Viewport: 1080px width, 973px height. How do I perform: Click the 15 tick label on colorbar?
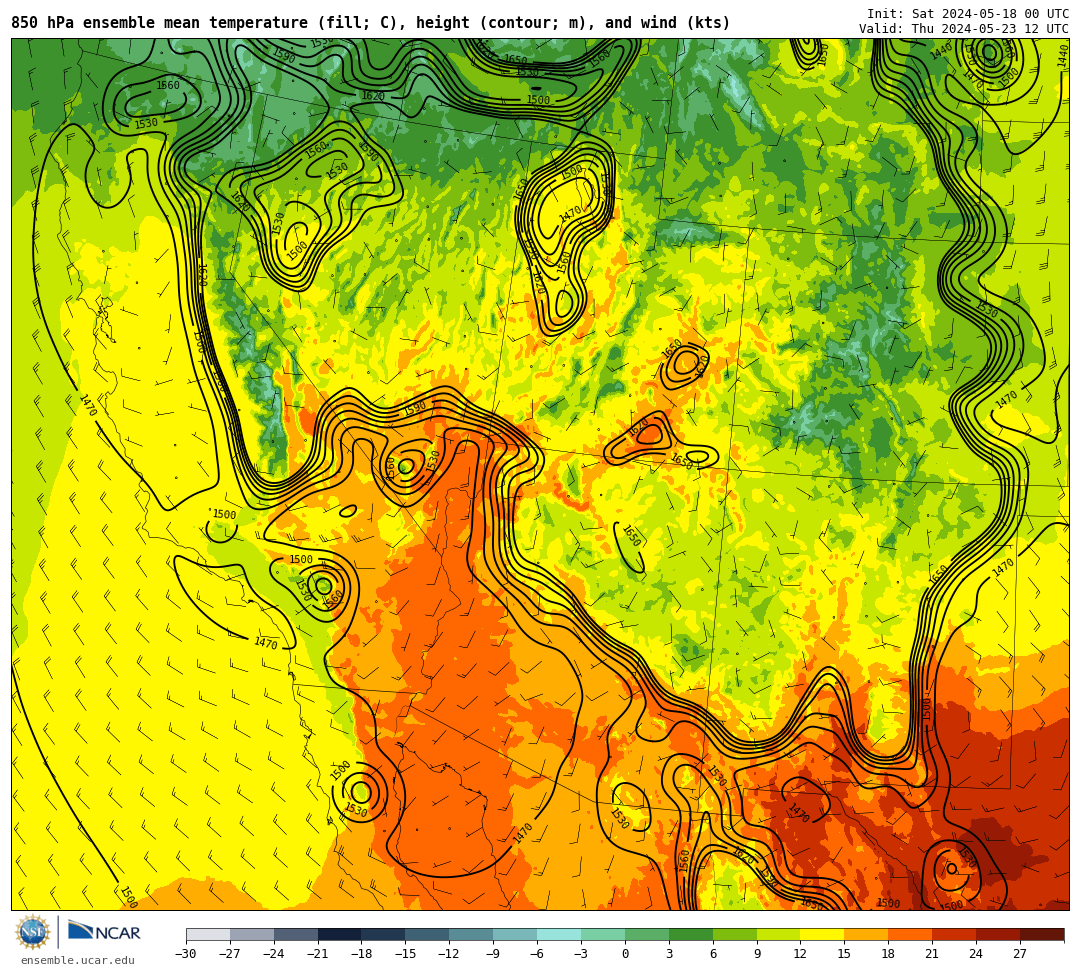coord(844,954)
